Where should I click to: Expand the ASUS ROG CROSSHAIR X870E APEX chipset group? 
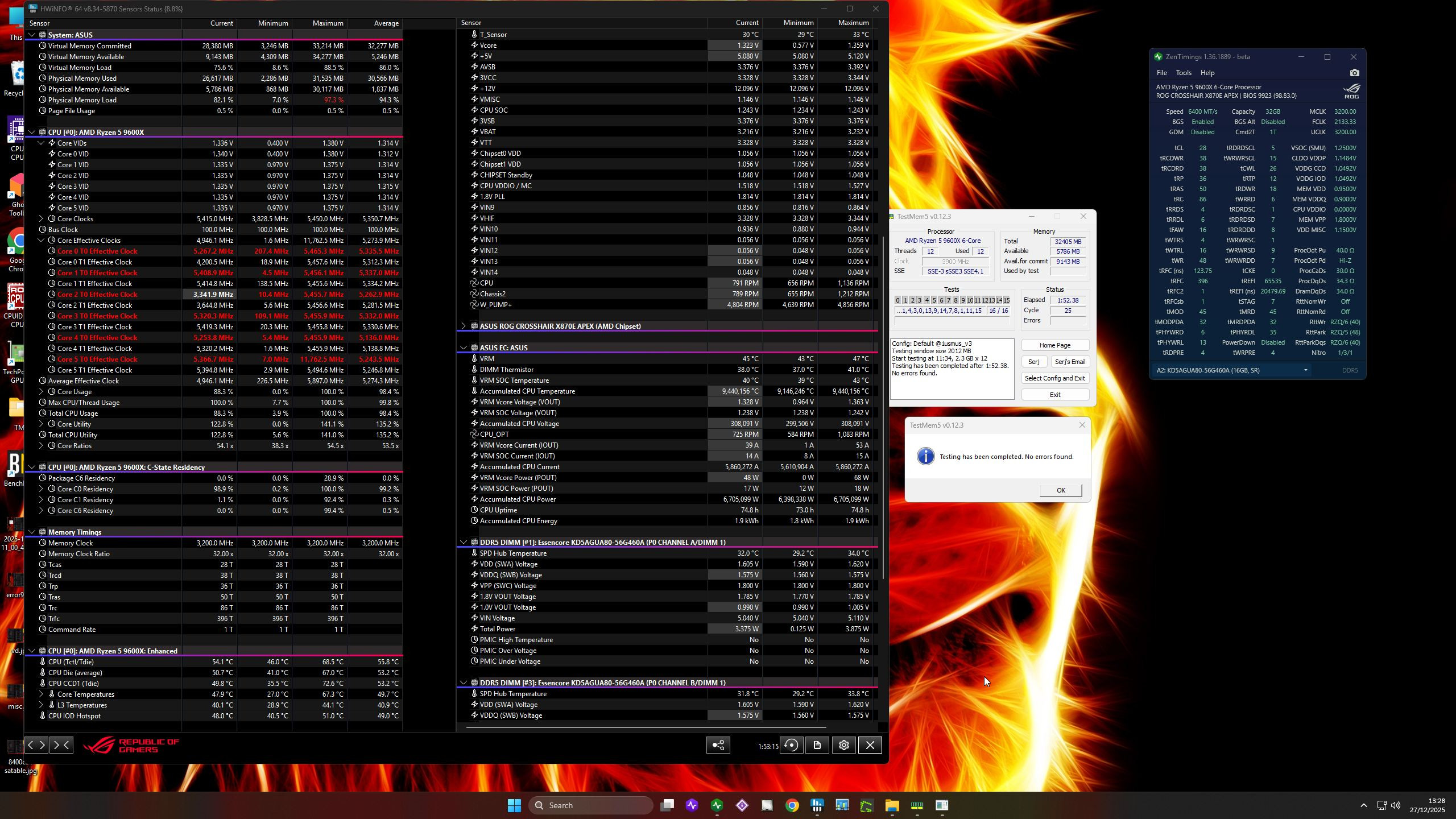(463, 326)
